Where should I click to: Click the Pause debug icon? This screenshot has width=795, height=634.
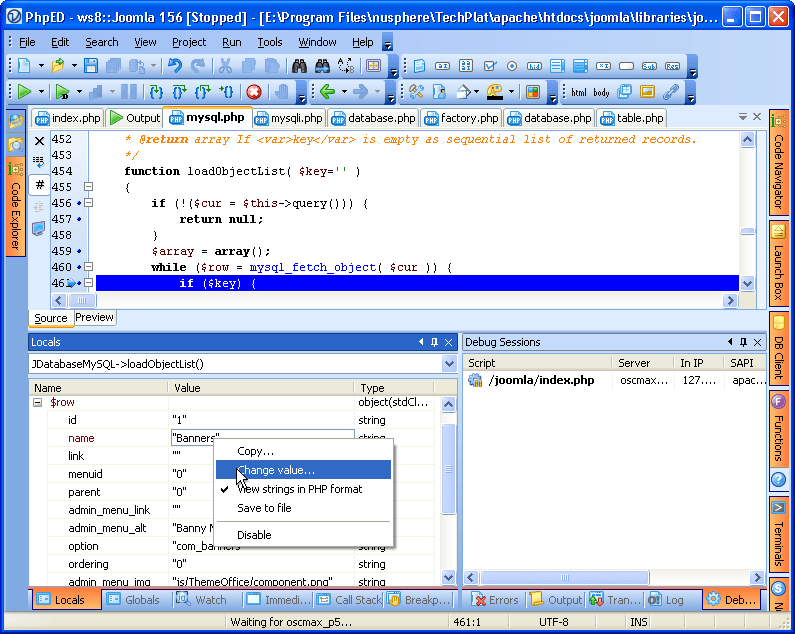click(129, 92)
